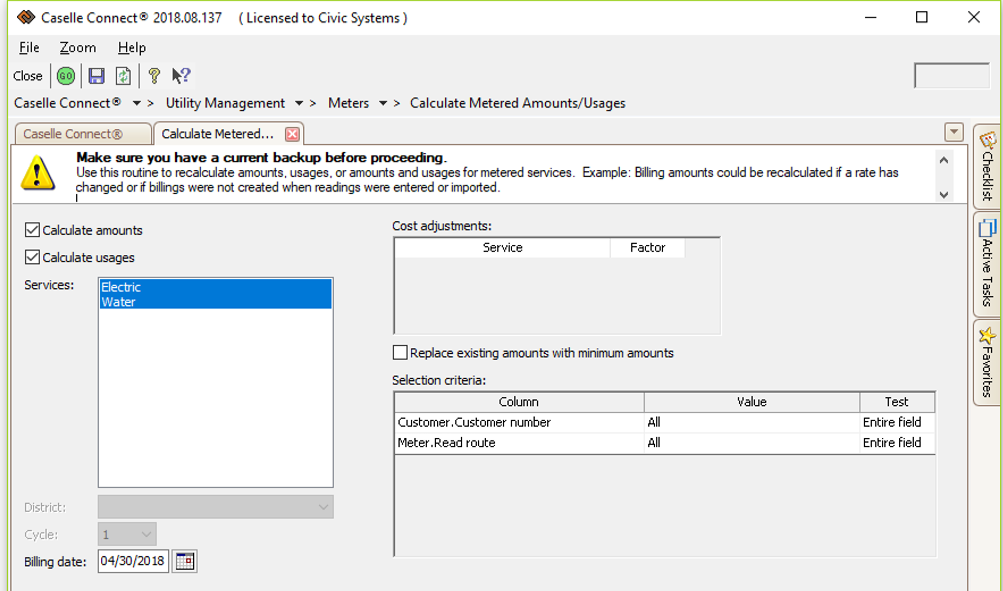1003x591 pixels.
Task: Select the Customer.Customer number row
Action: tap(665, 422)
